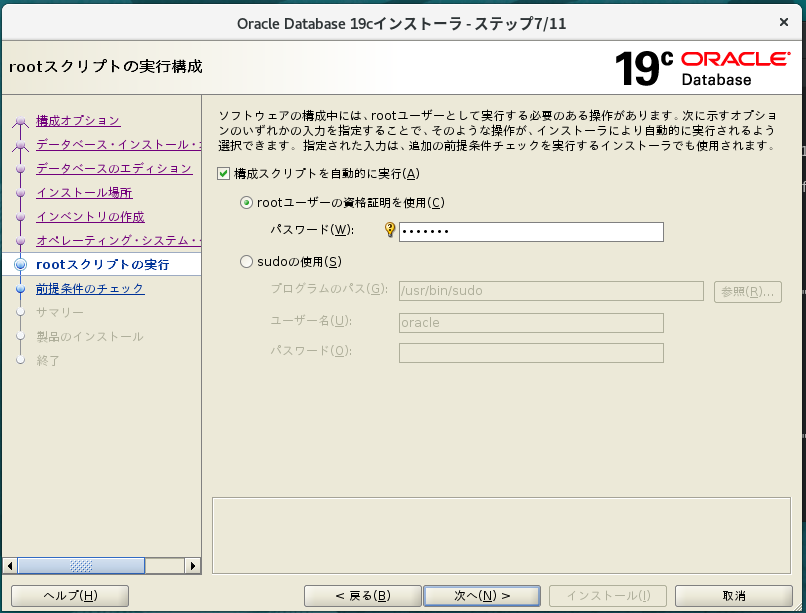The image size is (806, 613).
Task: Go back with 戻る(B) button
Action: (x=363, y=596)
